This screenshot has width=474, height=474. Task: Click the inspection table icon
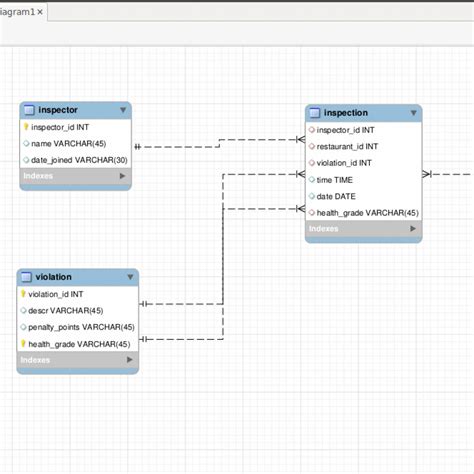coord(315,113)
